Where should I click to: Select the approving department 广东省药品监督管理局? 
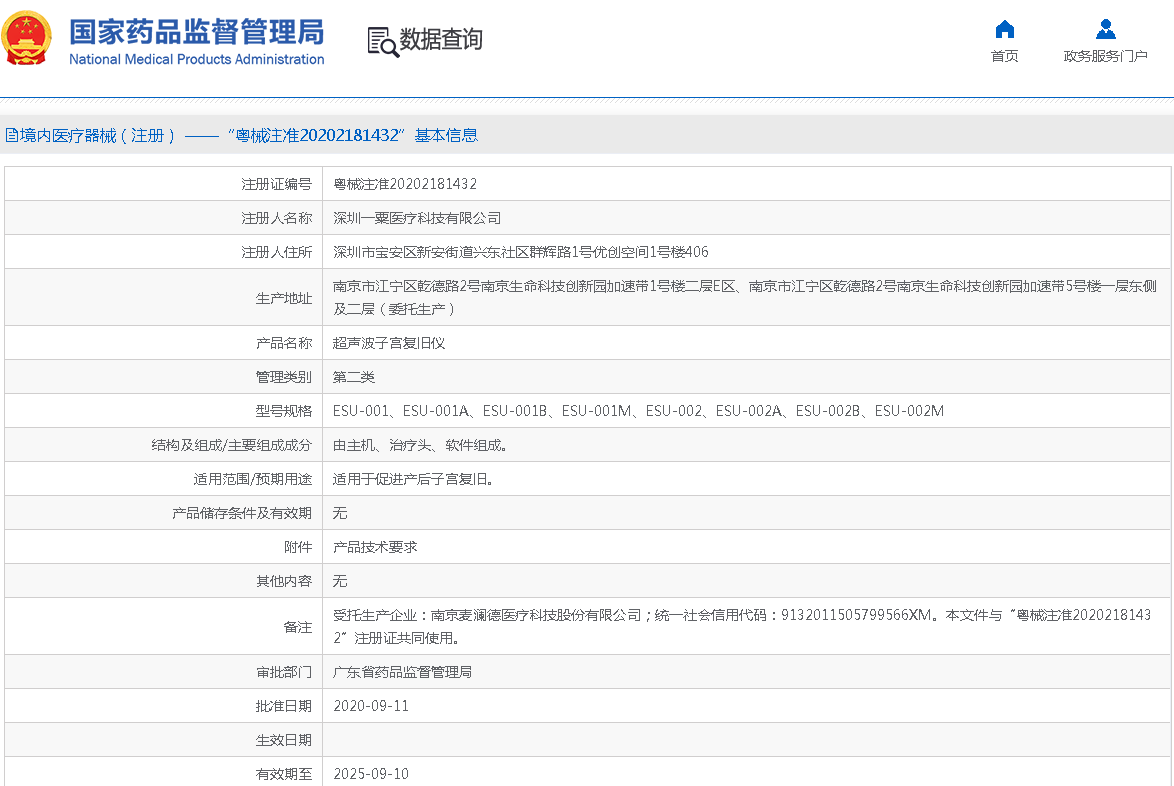[402, 672]
